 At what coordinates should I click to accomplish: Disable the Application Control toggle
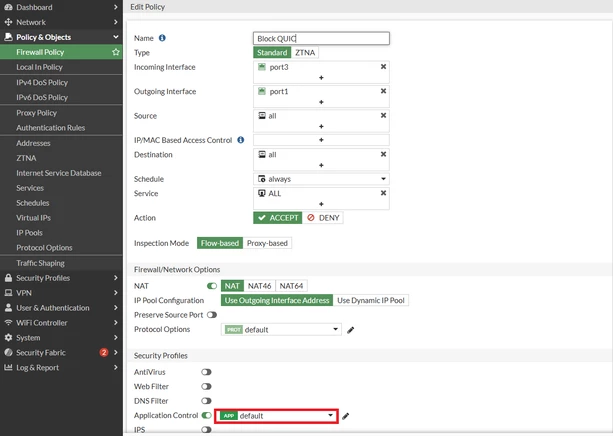(206, 415)
